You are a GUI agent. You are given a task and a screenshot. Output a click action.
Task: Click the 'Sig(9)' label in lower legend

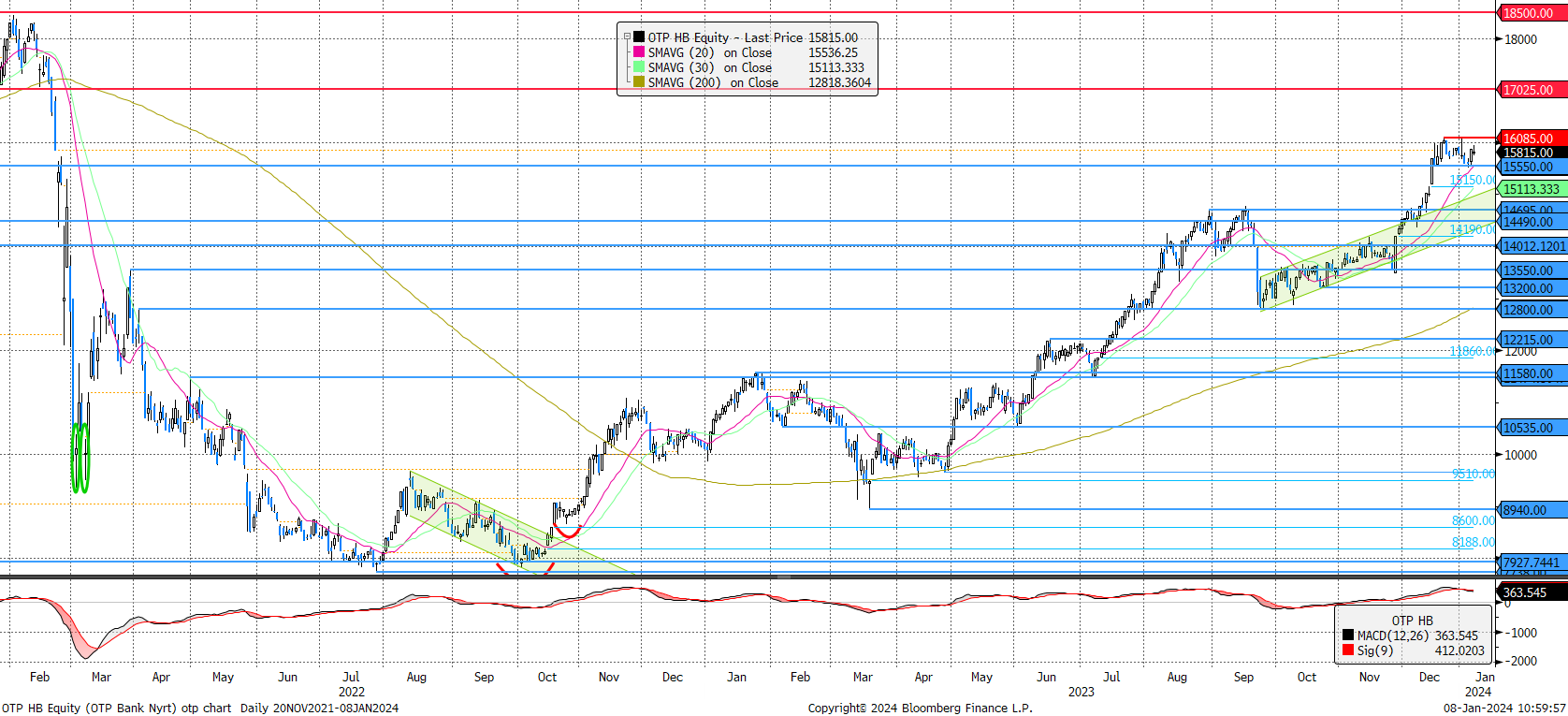pyautogui.click(x=1375, y=650)
